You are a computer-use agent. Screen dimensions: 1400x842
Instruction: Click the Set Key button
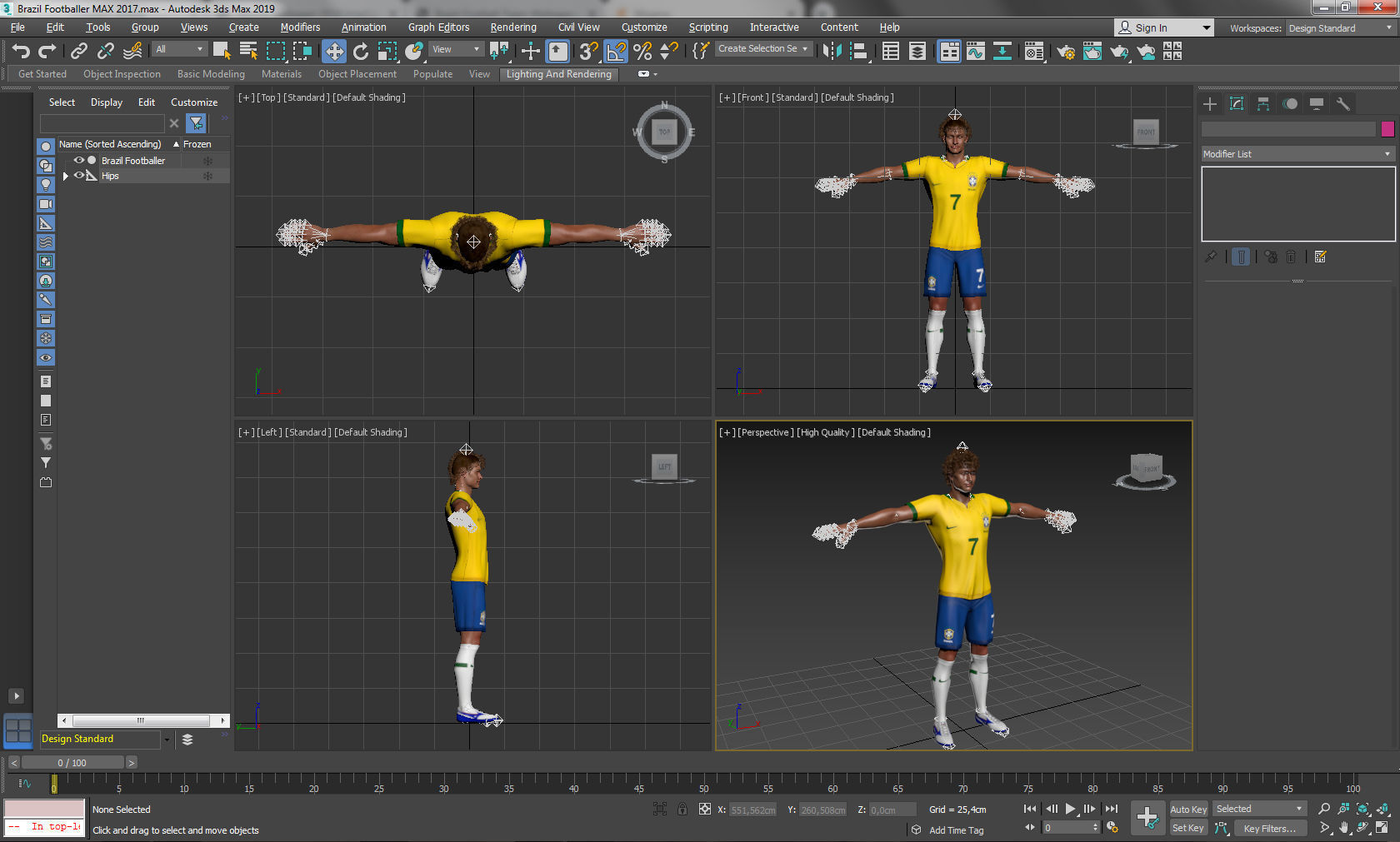click(x=1188, y=828)
